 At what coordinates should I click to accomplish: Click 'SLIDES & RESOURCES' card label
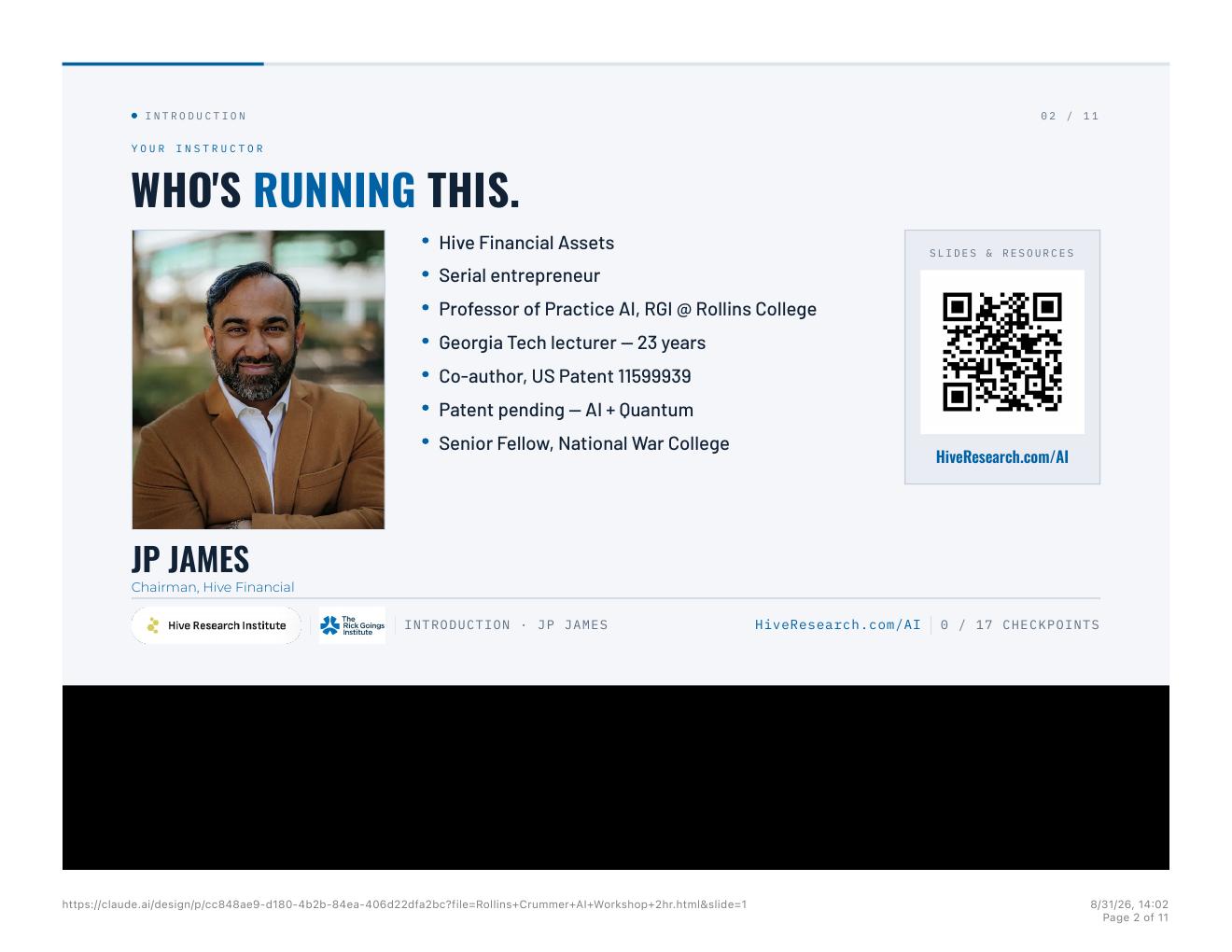[x=1002, y=253]
